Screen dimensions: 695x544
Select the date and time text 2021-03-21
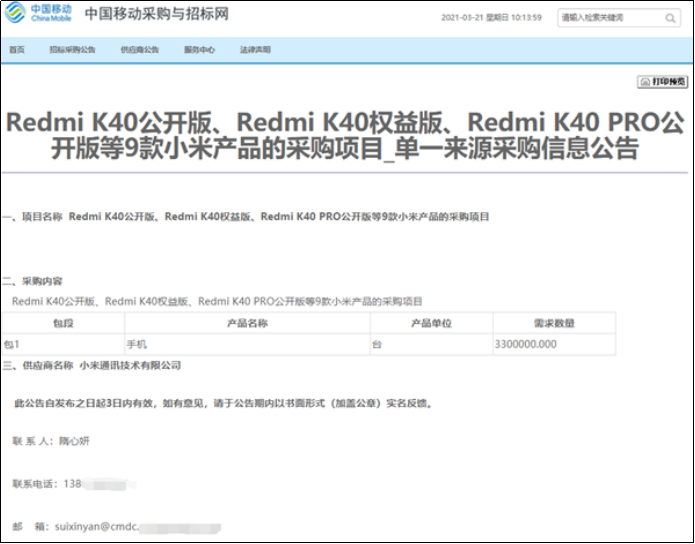click(491, 18)
